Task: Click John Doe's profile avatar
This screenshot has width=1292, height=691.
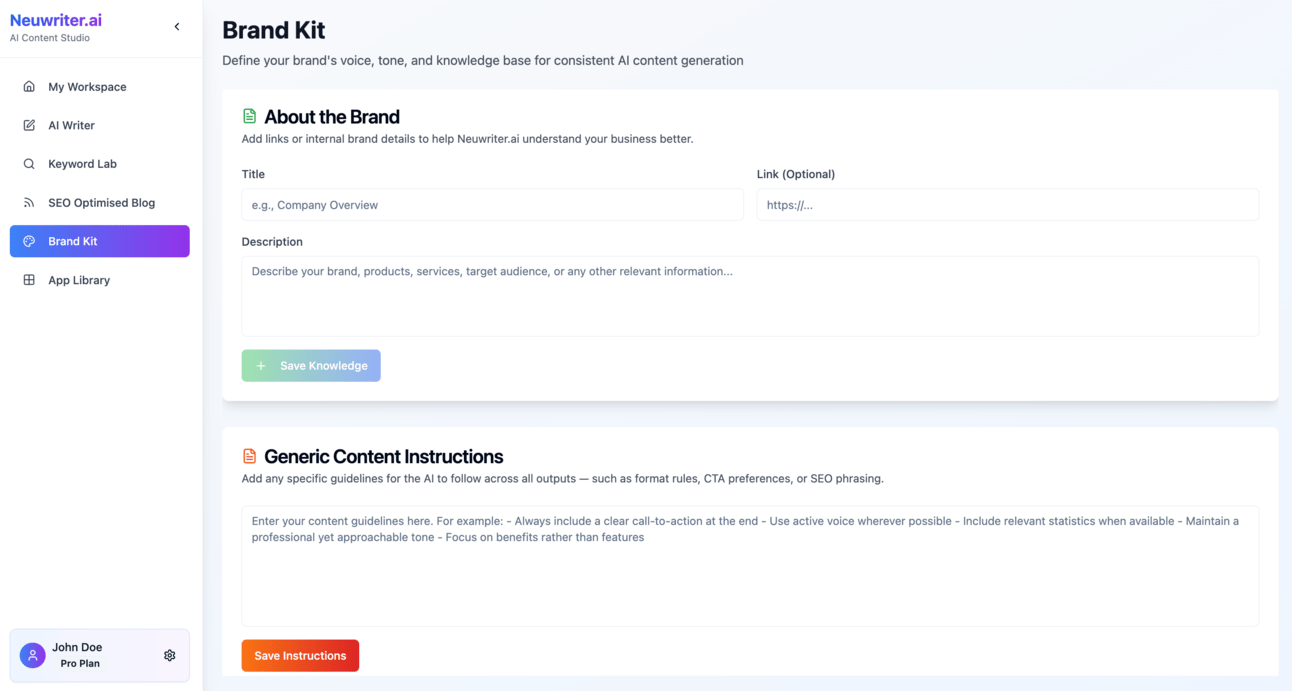Action: pos(32,656)
